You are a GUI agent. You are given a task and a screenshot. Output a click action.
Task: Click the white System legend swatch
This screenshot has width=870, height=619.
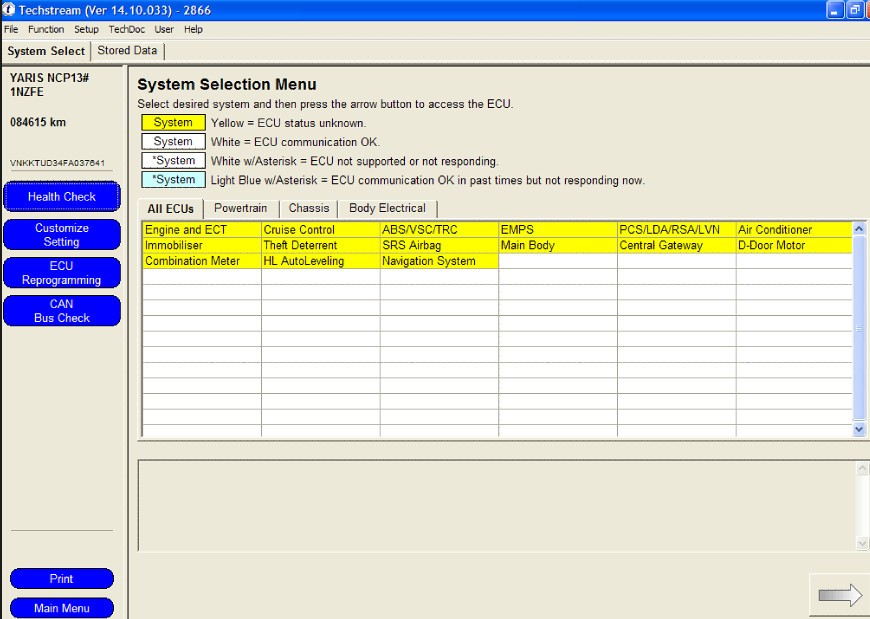[x=173, y=141]
